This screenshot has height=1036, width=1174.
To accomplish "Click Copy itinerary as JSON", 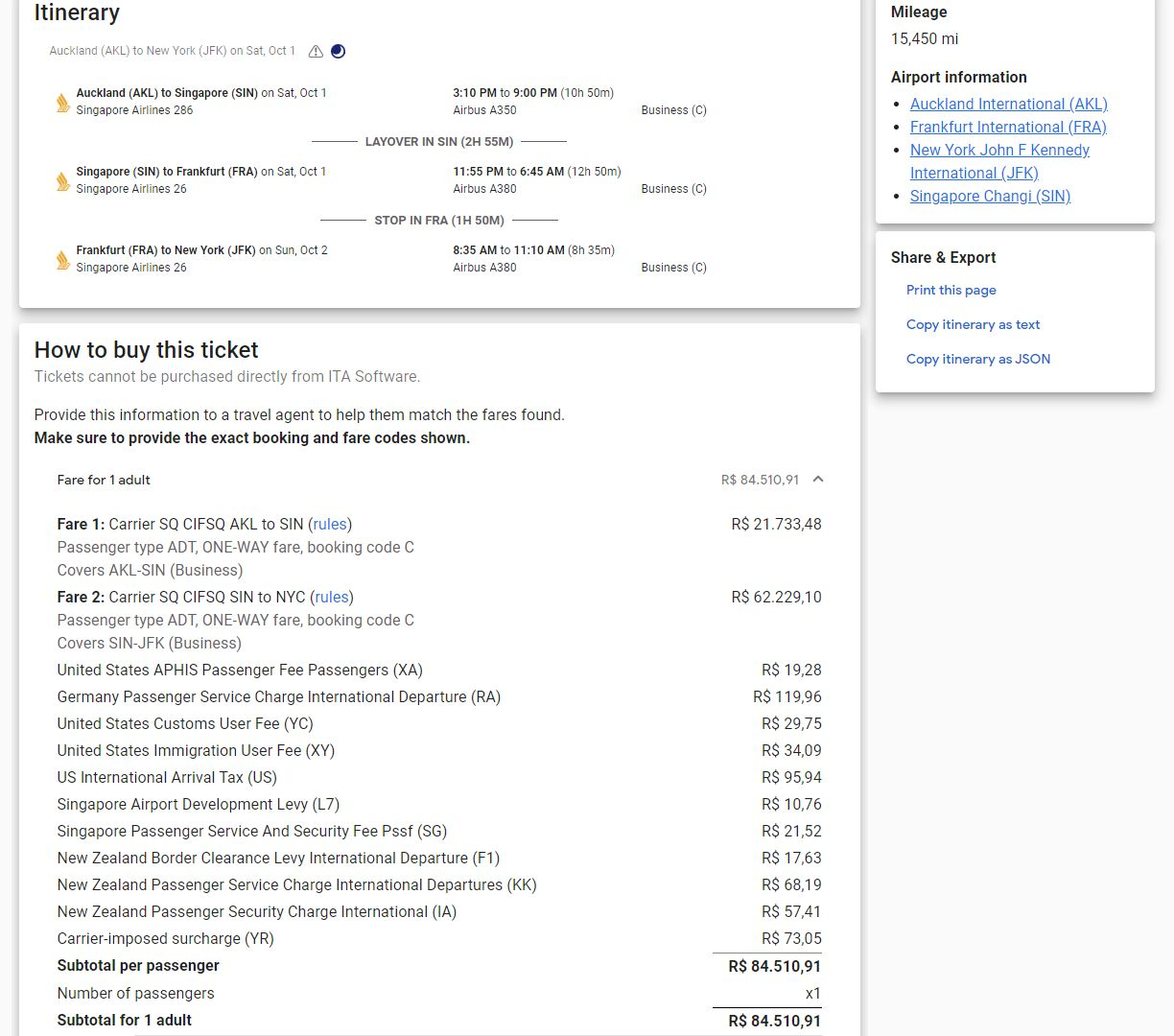I will pos(977,359).
